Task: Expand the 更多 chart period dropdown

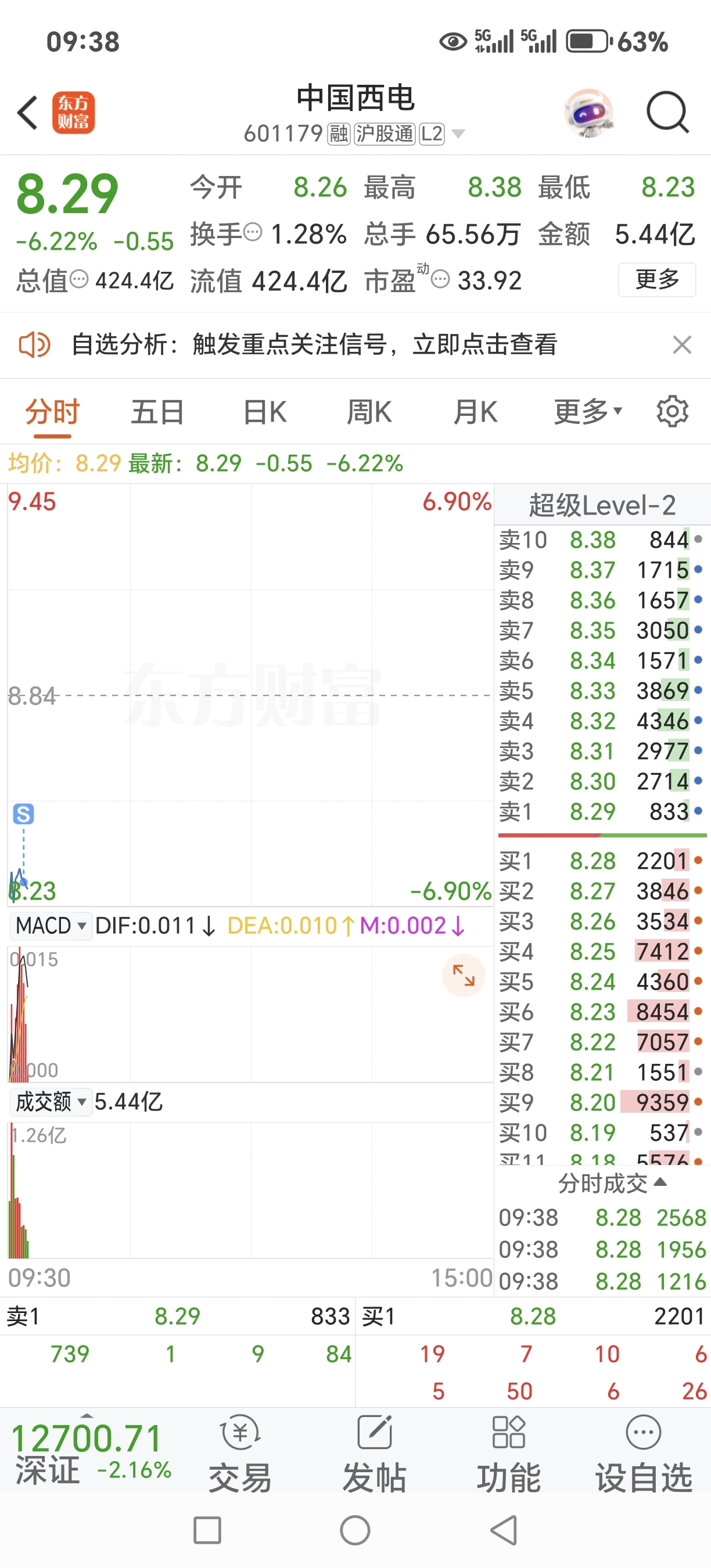Action: tap(588, 412)
